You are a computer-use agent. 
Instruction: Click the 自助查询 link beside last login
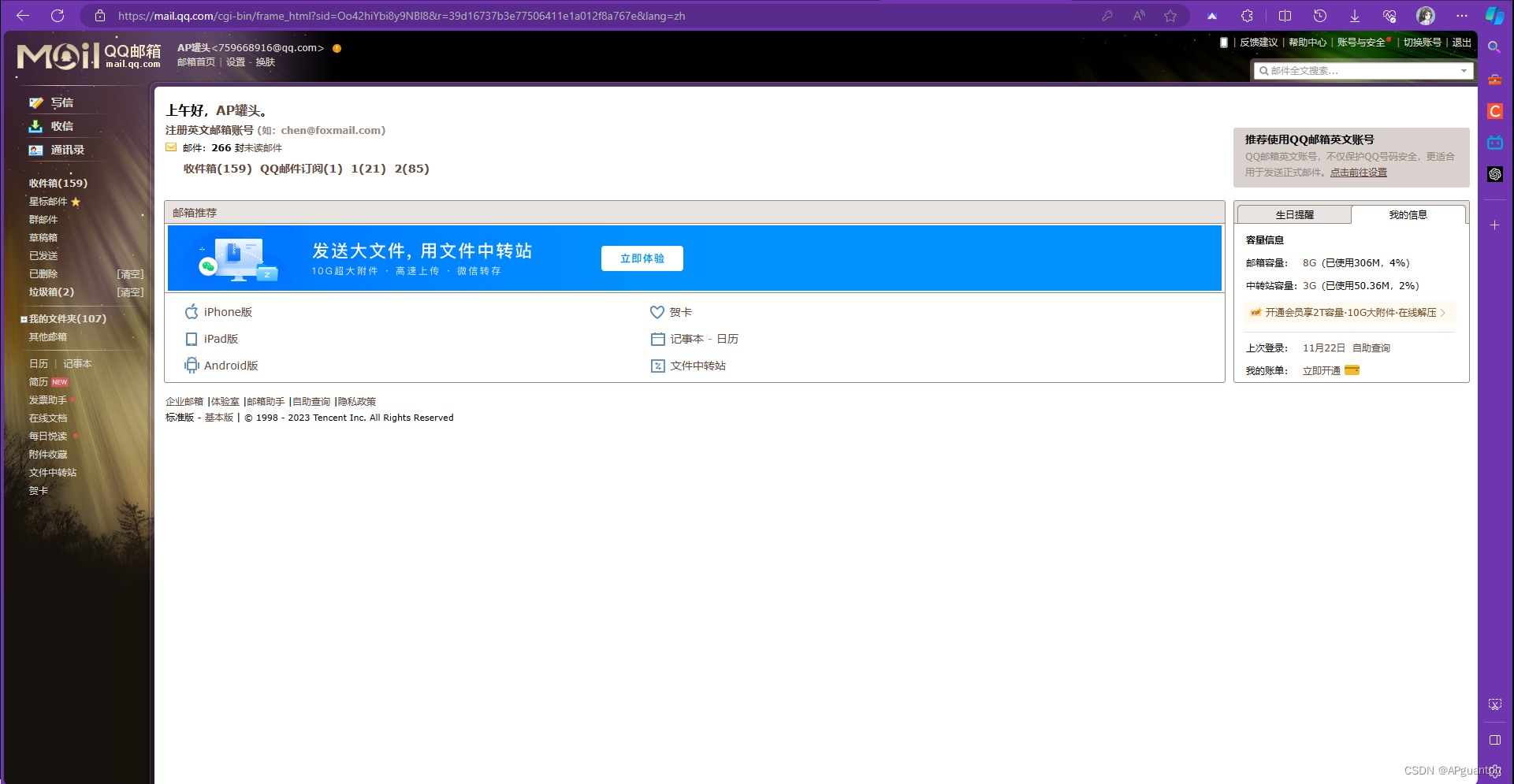tap(1371, 348)
